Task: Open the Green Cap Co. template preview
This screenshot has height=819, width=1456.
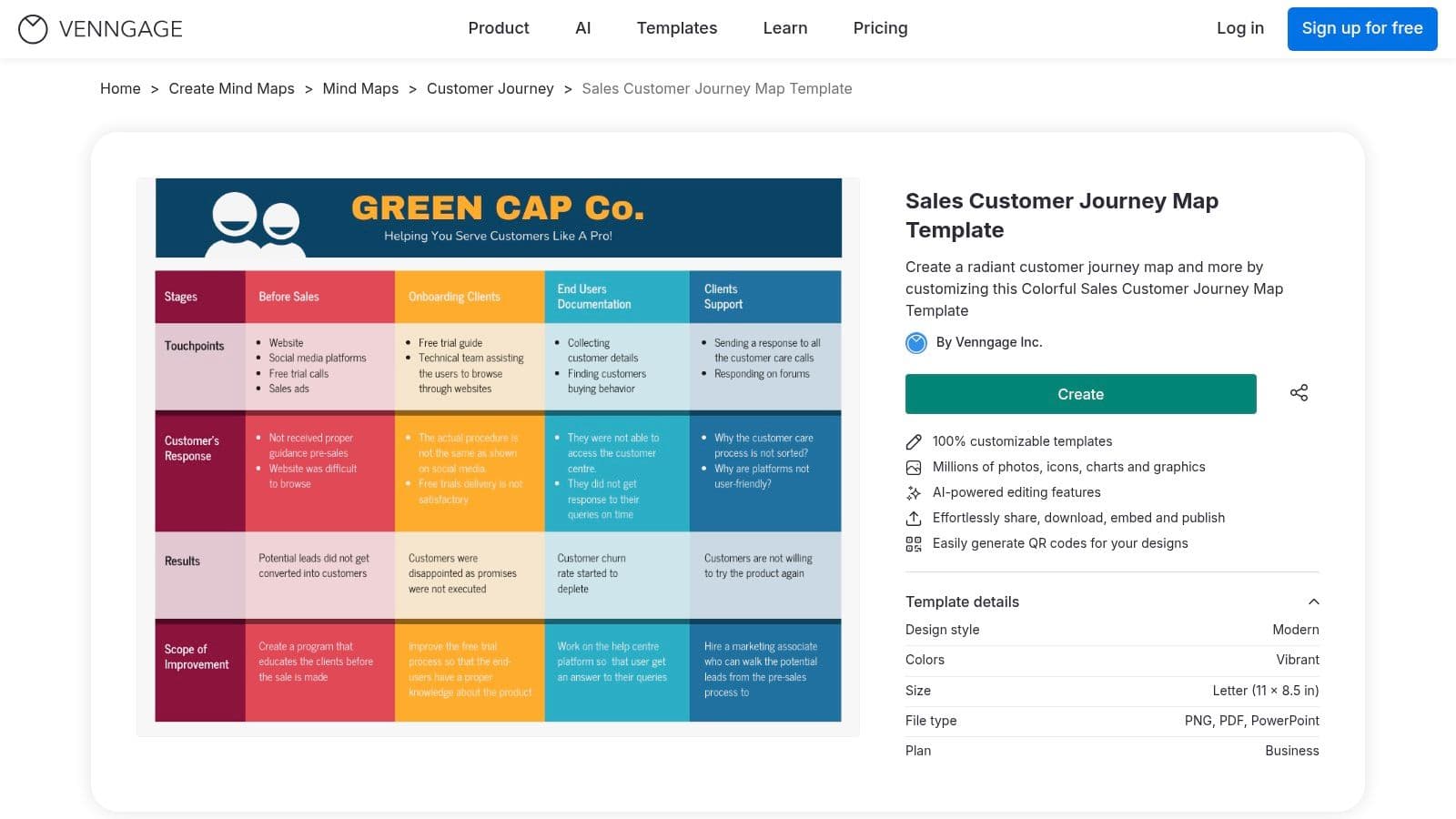Action: click(498, 450)
